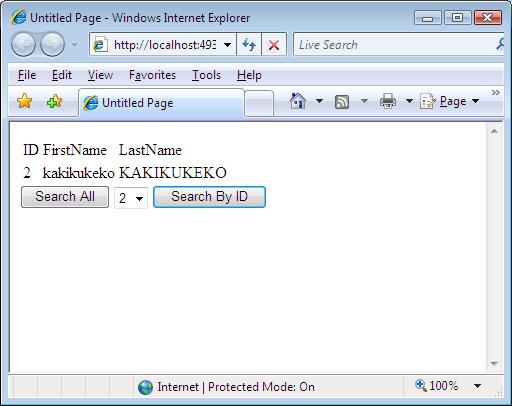The image size is (512, 406).
Task: Click the red Stop loading icon
Action: tap(274, 44)
